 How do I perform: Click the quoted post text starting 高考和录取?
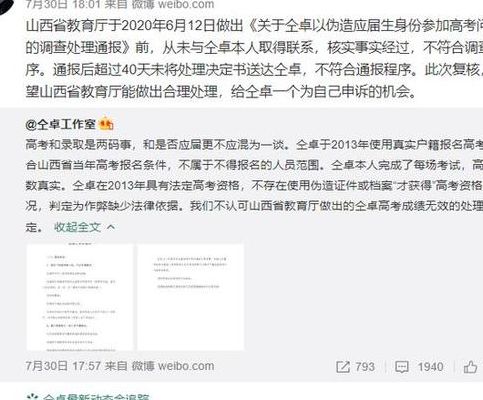[x=254, y=186]
